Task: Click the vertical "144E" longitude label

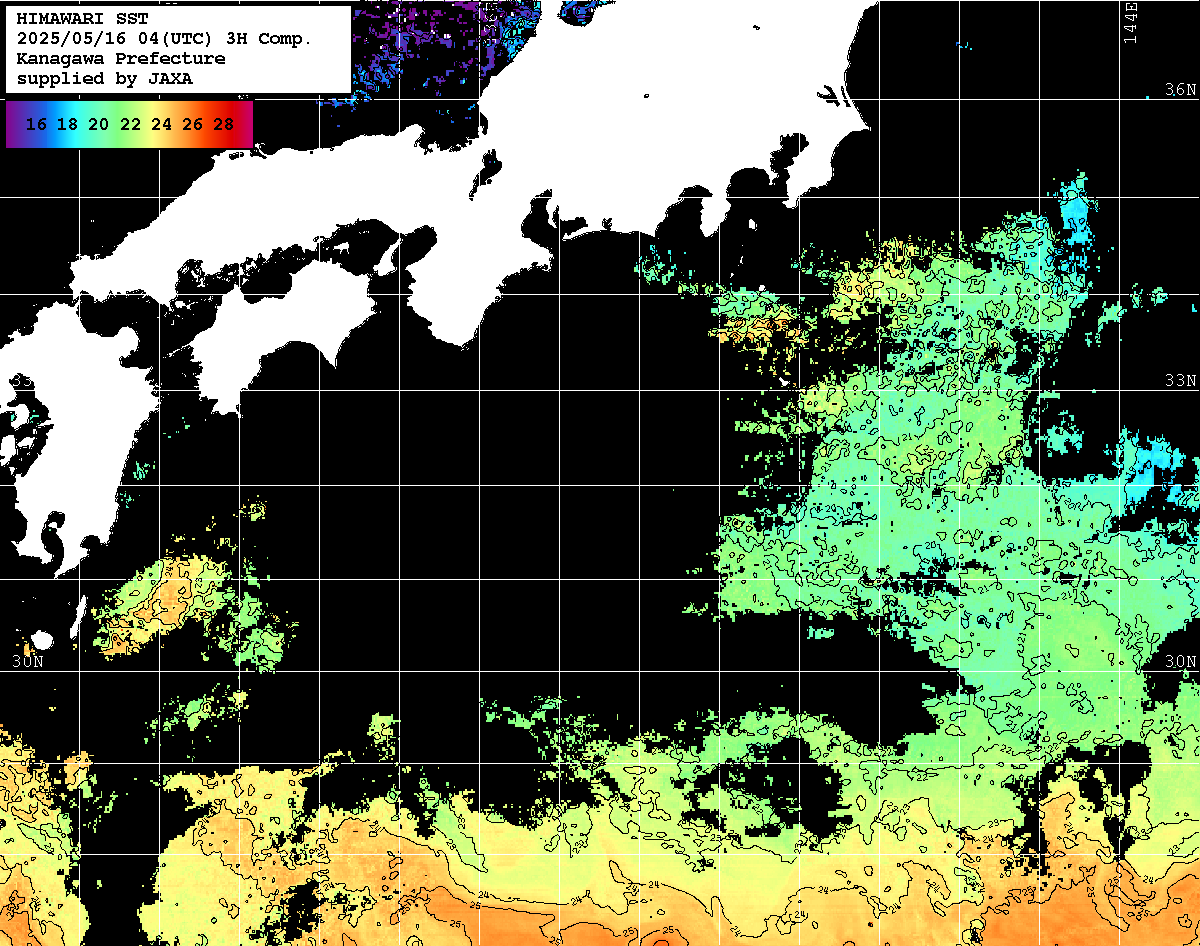Action: tap(1130, 22)
